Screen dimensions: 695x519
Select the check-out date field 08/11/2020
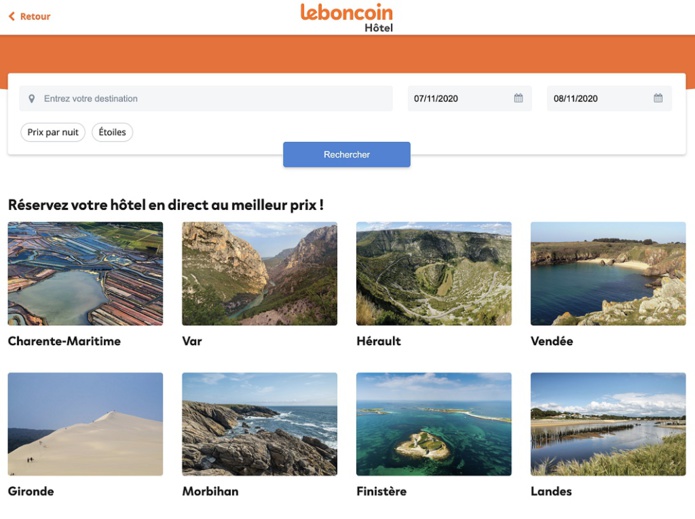point(598,99)
